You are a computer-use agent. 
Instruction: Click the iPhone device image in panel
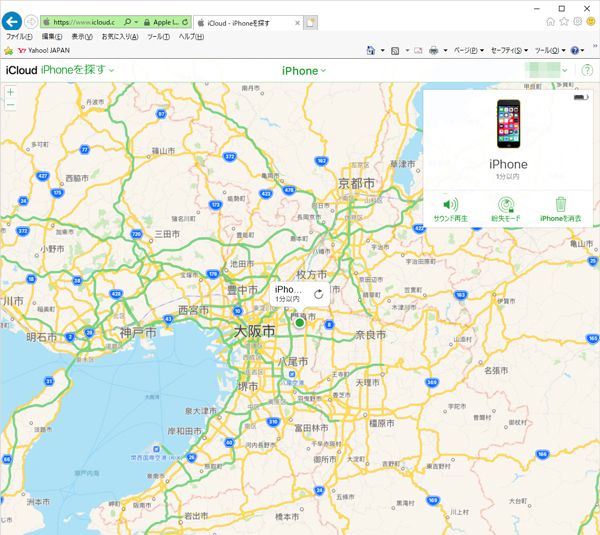(508, 124)
